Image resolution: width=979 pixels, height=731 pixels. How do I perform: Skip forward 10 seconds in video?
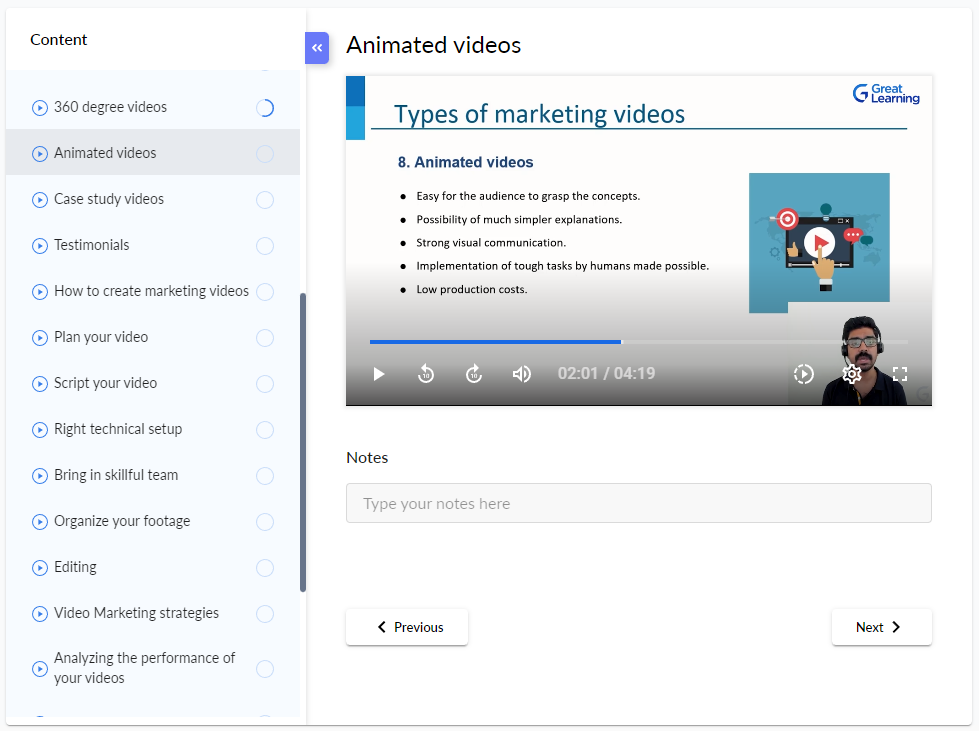pyautogui.click(x=474, y=374)
